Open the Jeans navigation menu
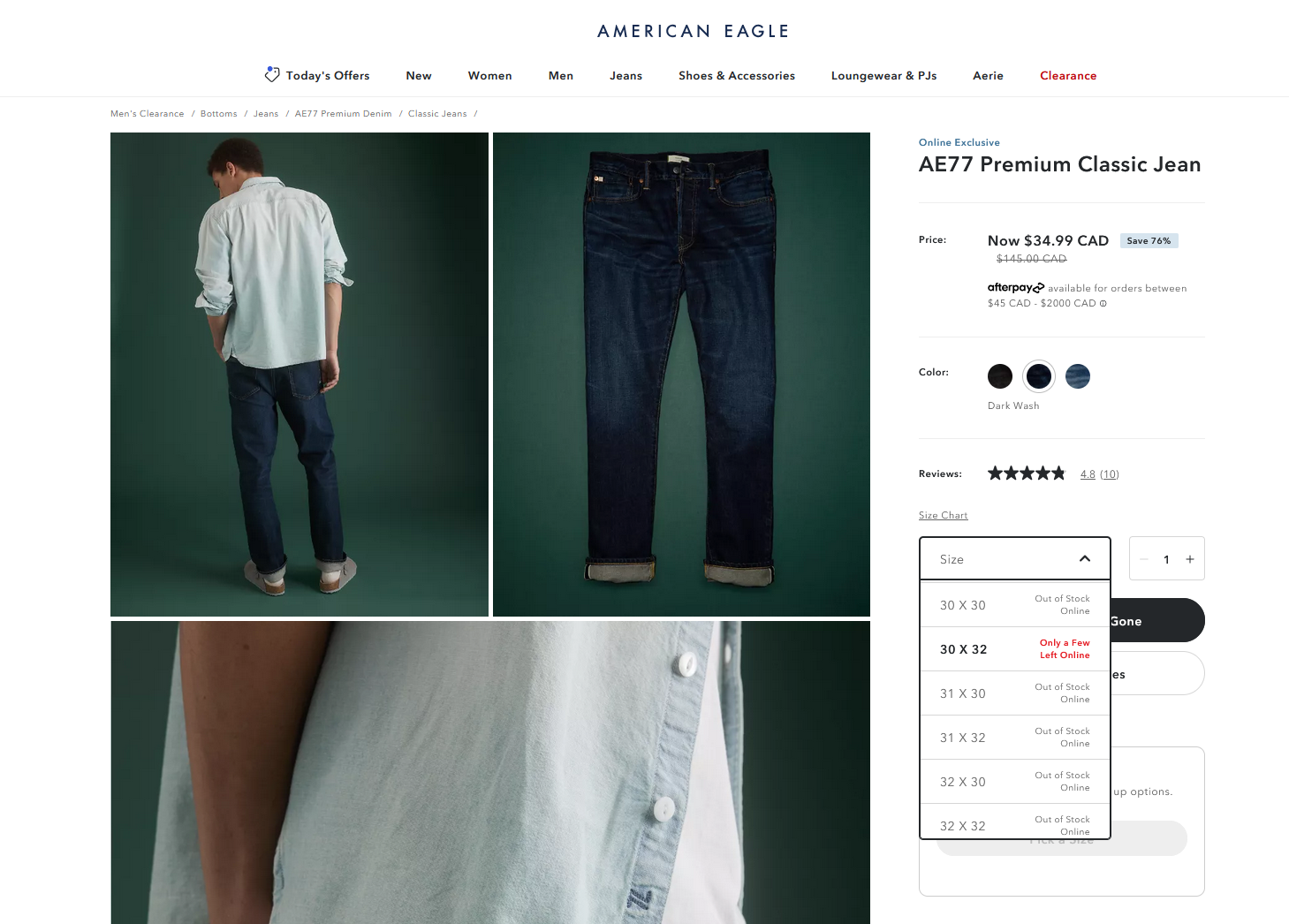Screen dimensions: 1289x924 [626, 76]
